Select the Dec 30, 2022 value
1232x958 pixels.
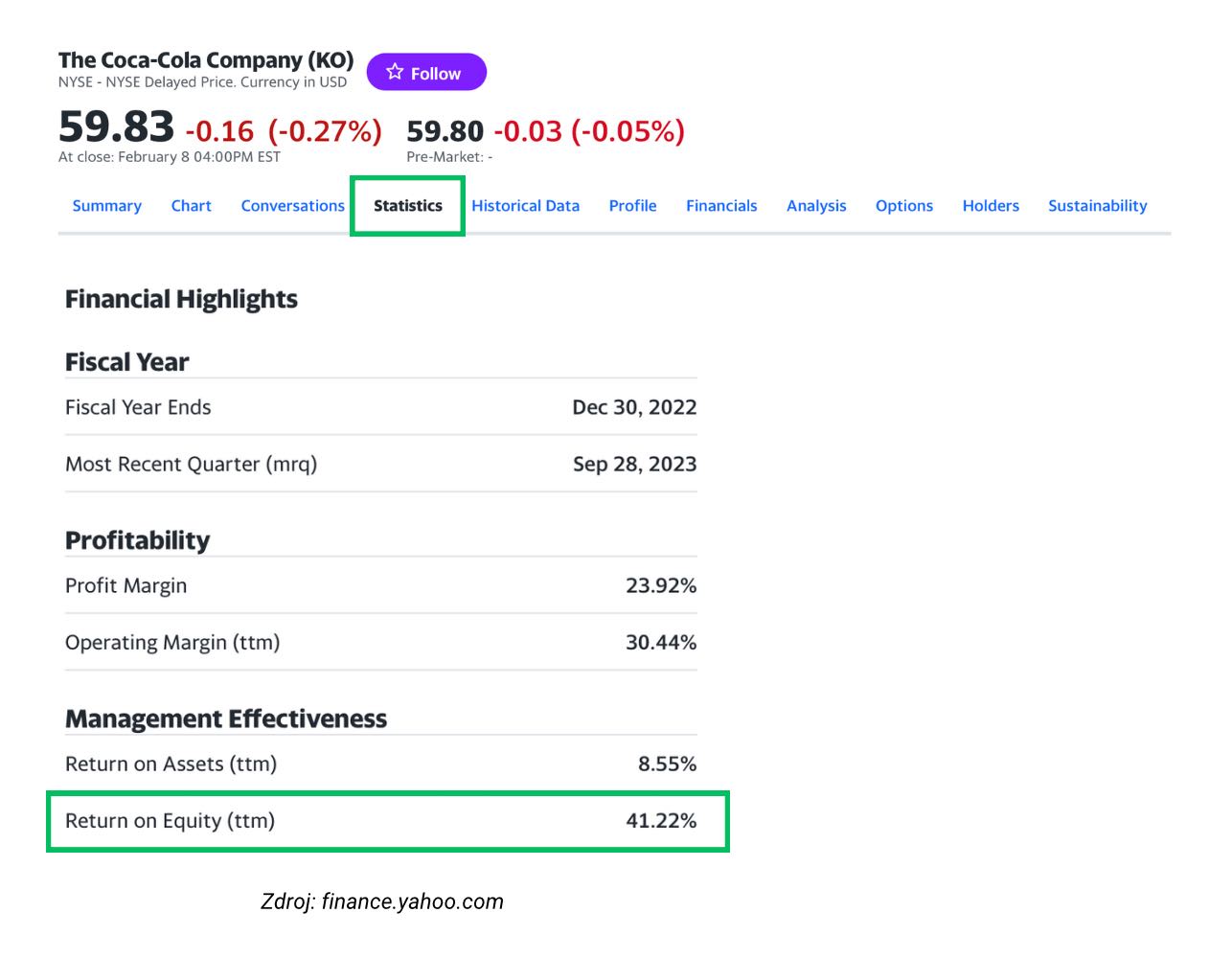click(x=634, y=407)
